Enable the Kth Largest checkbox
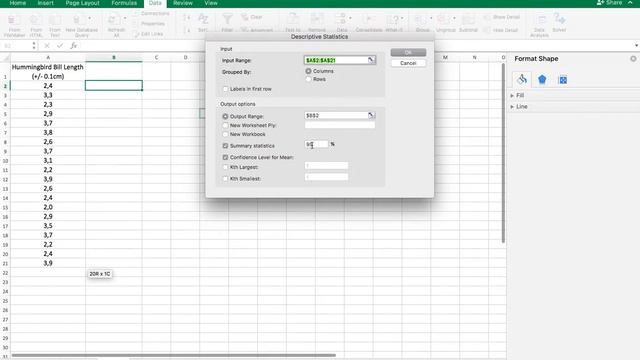 pos(225,167)
